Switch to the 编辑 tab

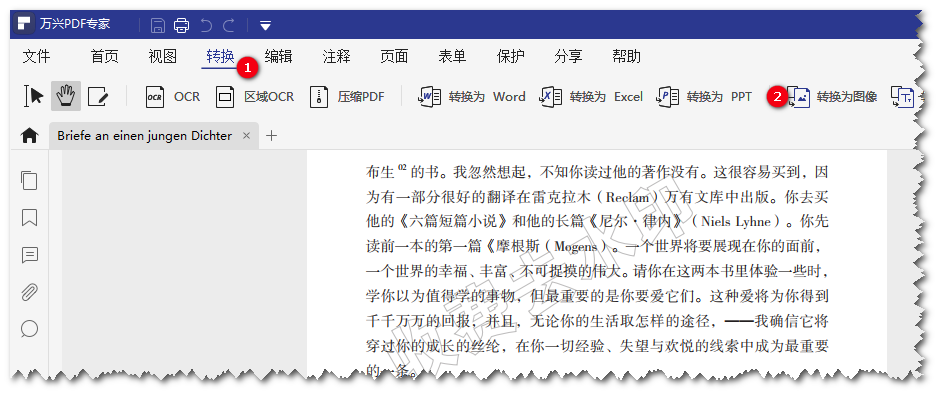[x=278, y=56]
